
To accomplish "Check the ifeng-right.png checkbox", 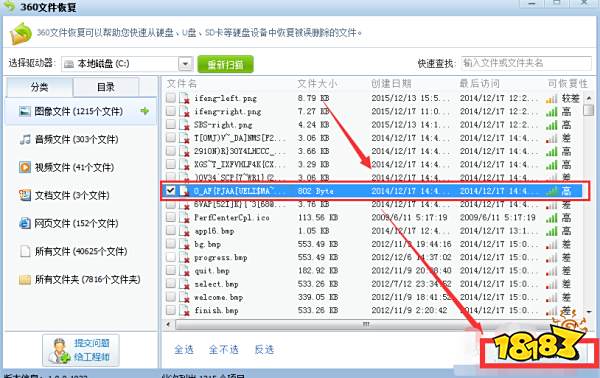I will point(171,111).
